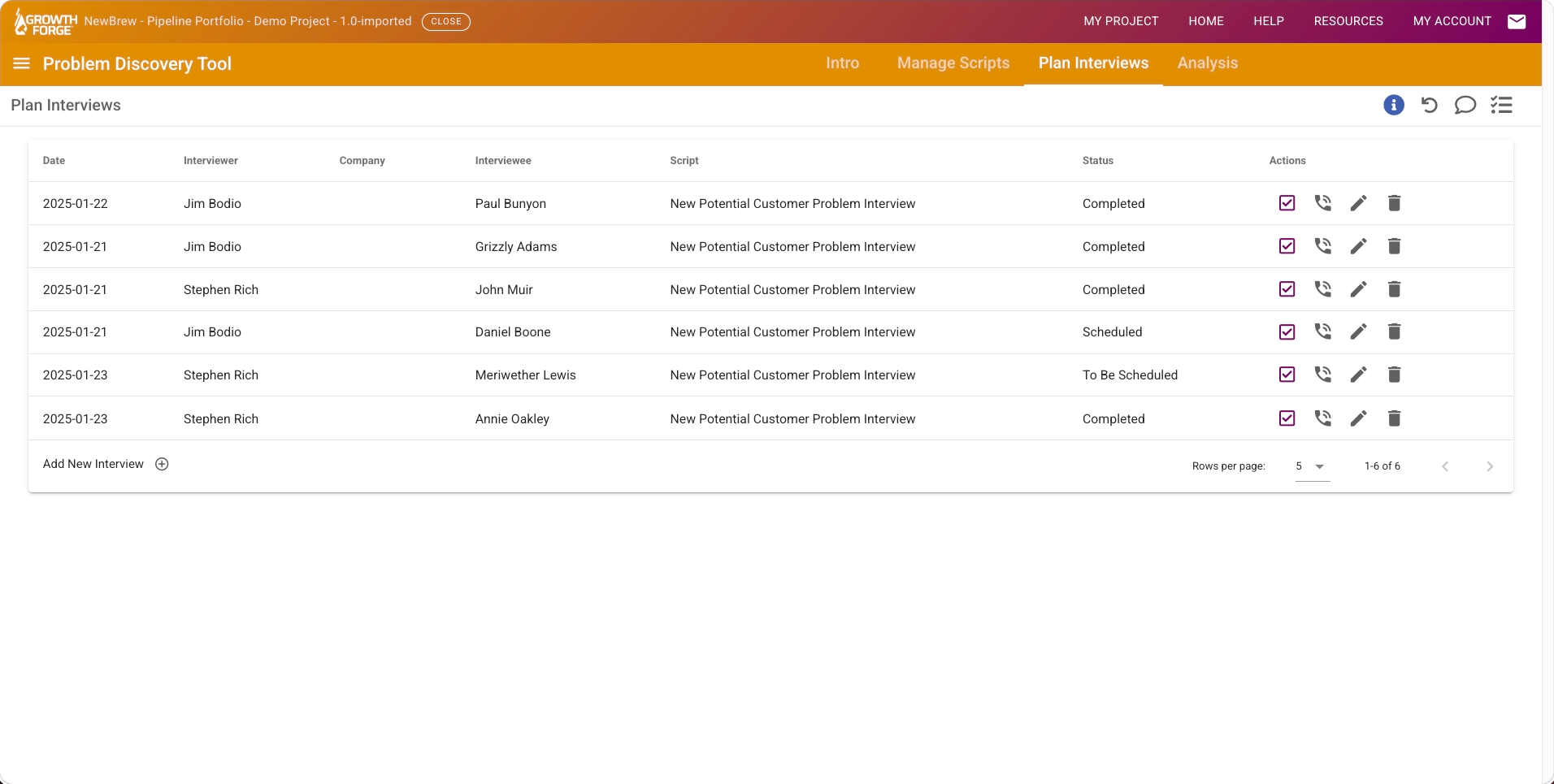1554x784 pixels.
Task: Open the comments speech bubble icon
Action: [x=1465, y=105]
